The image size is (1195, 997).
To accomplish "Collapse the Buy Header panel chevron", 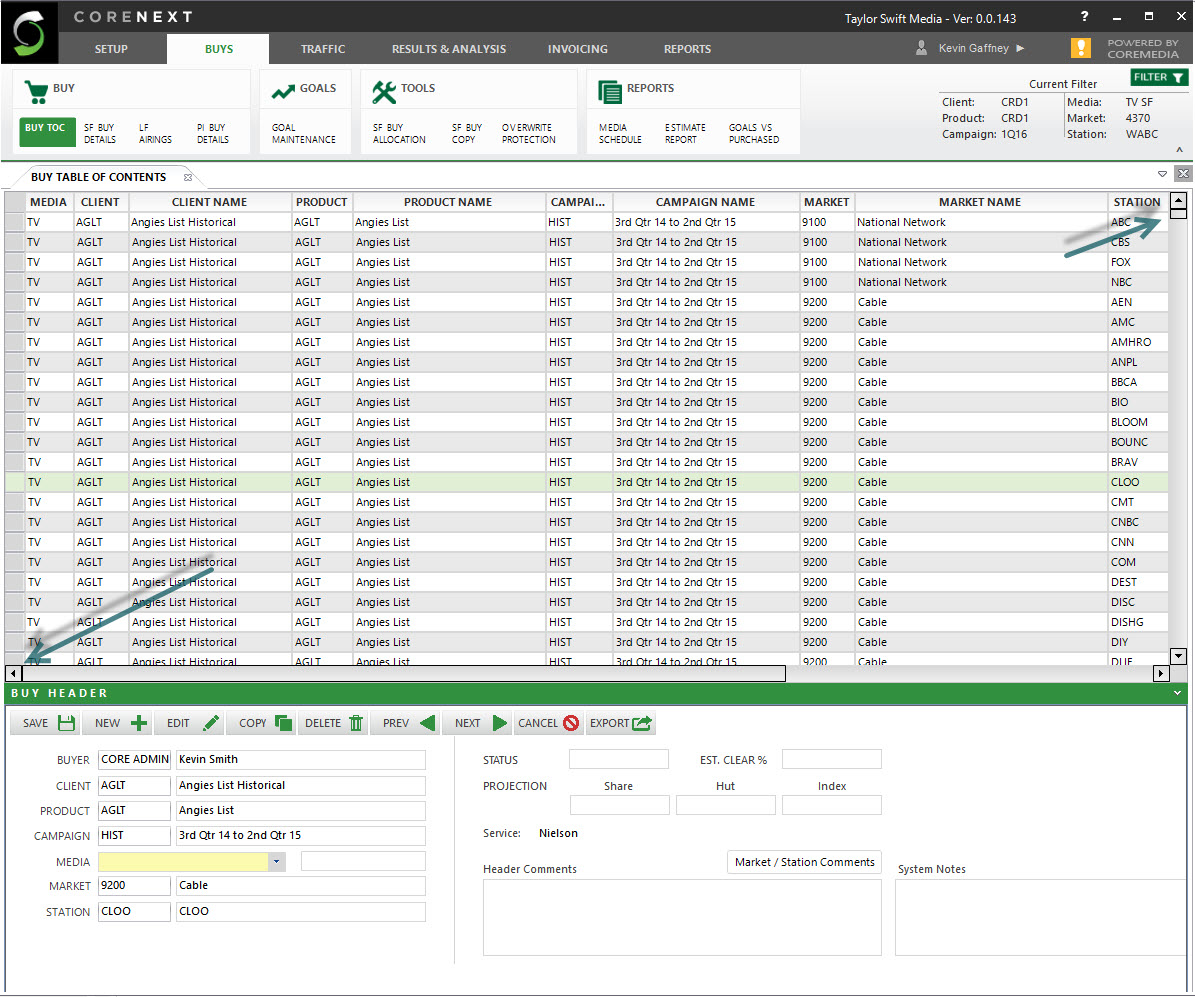I will tap(1178, 693).
